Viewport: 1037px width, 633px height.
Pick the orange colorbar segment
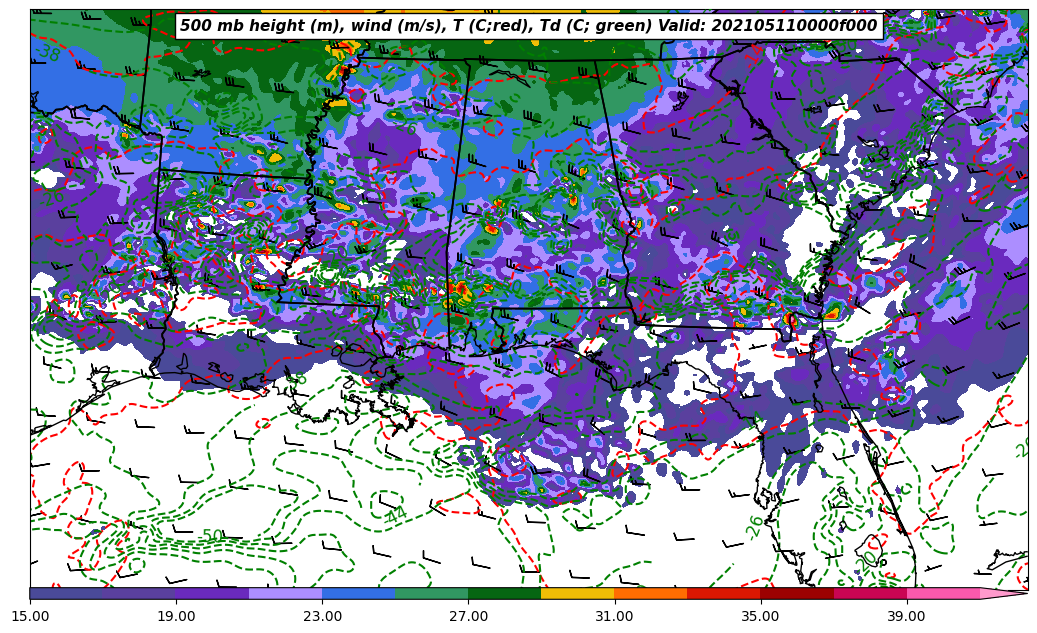[x=651, y=593]
